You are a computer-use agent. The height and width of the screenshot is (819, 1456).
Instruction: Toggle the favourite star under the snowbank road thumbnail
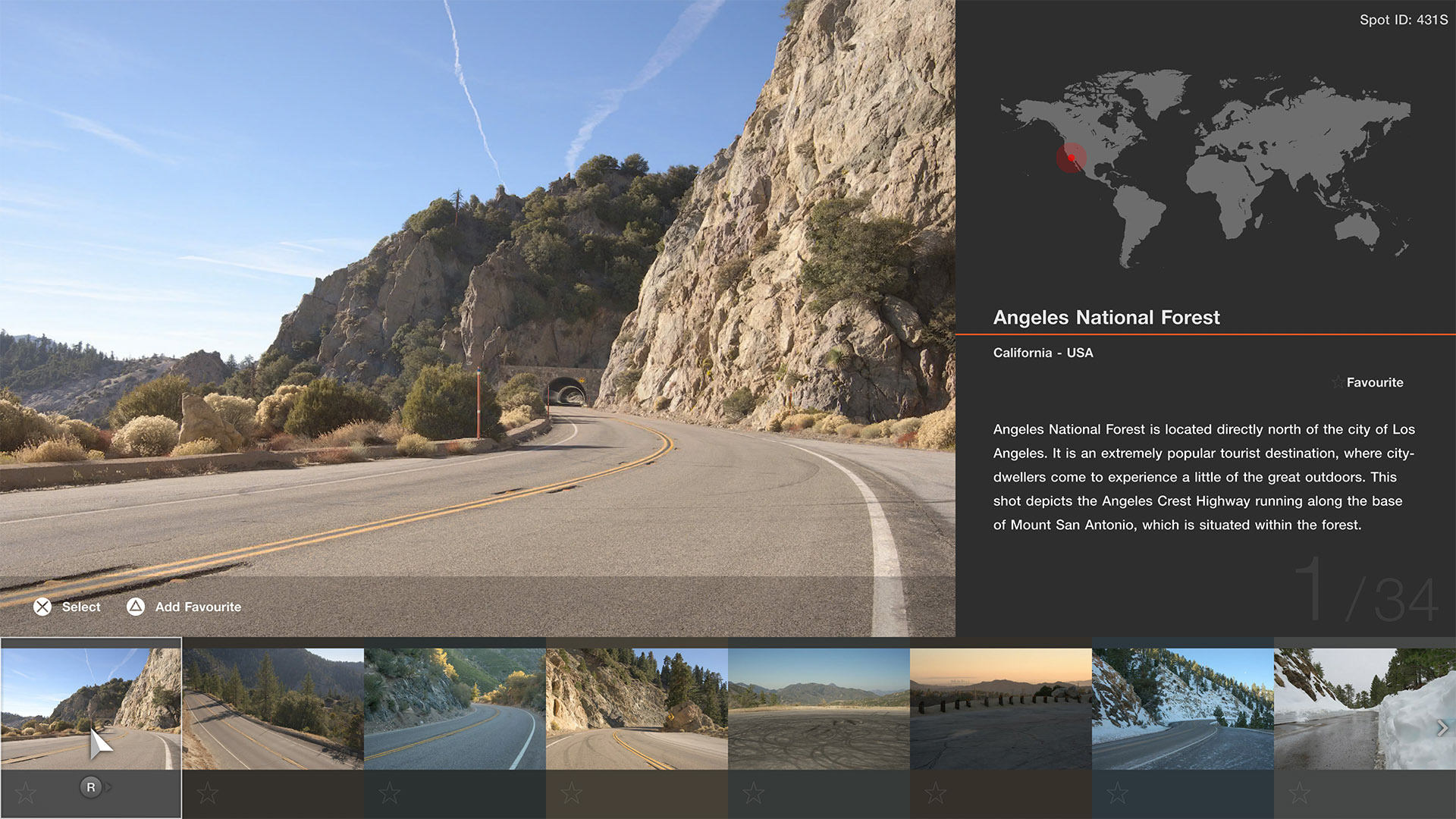click(1300, 793)
